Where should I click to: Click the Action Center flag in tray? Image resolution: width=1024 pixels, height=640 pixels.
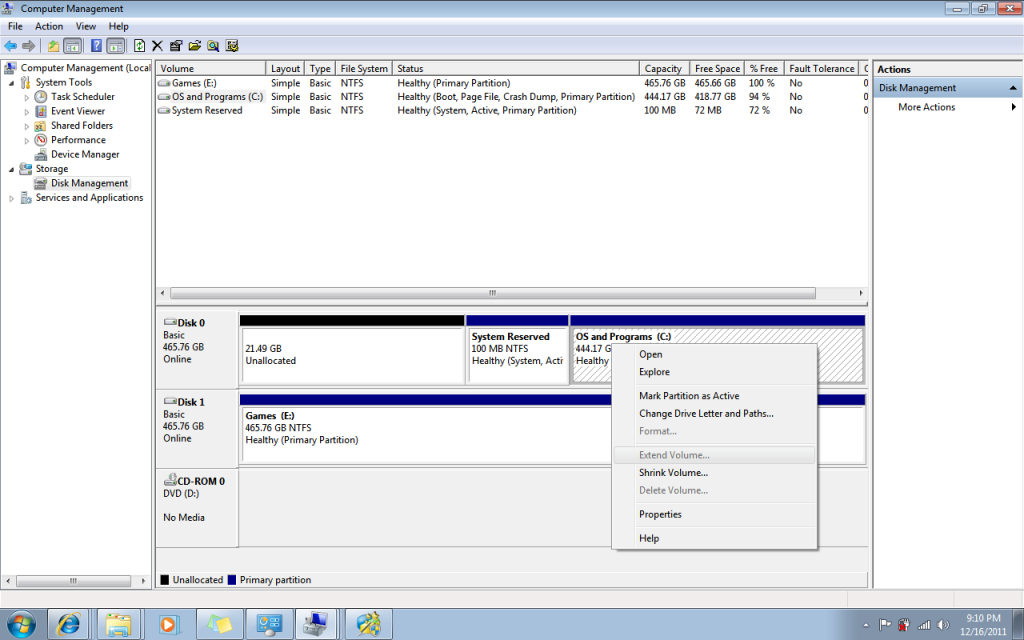[x=885, y=625]
